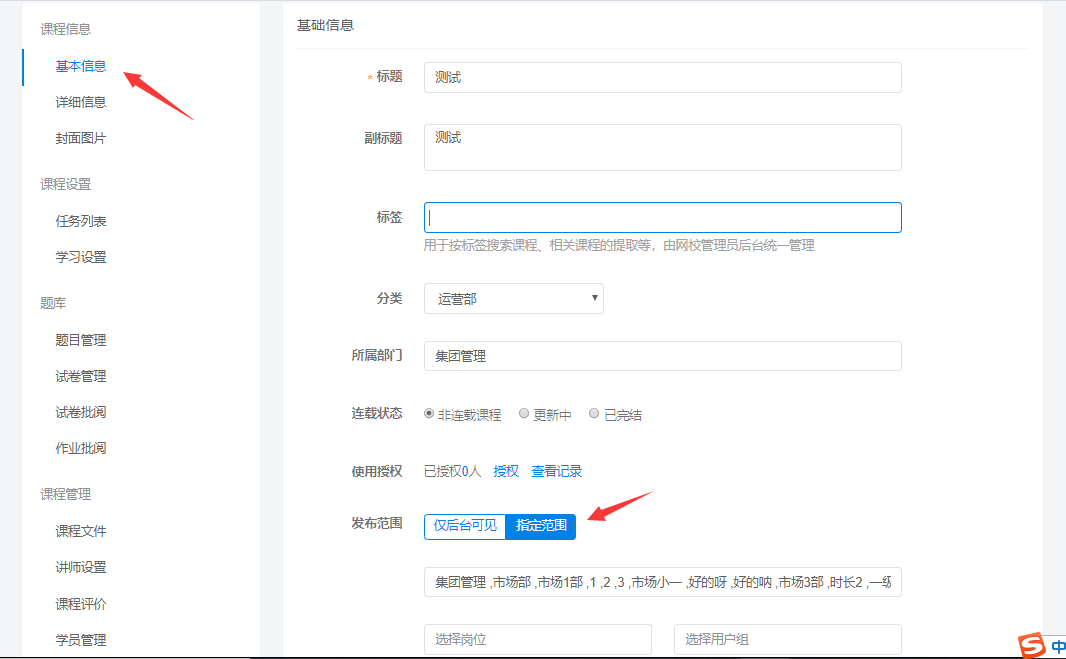Open 作业批阅 in sidebar
This screenshot has width=1066, height=659.
pos(80,448)
